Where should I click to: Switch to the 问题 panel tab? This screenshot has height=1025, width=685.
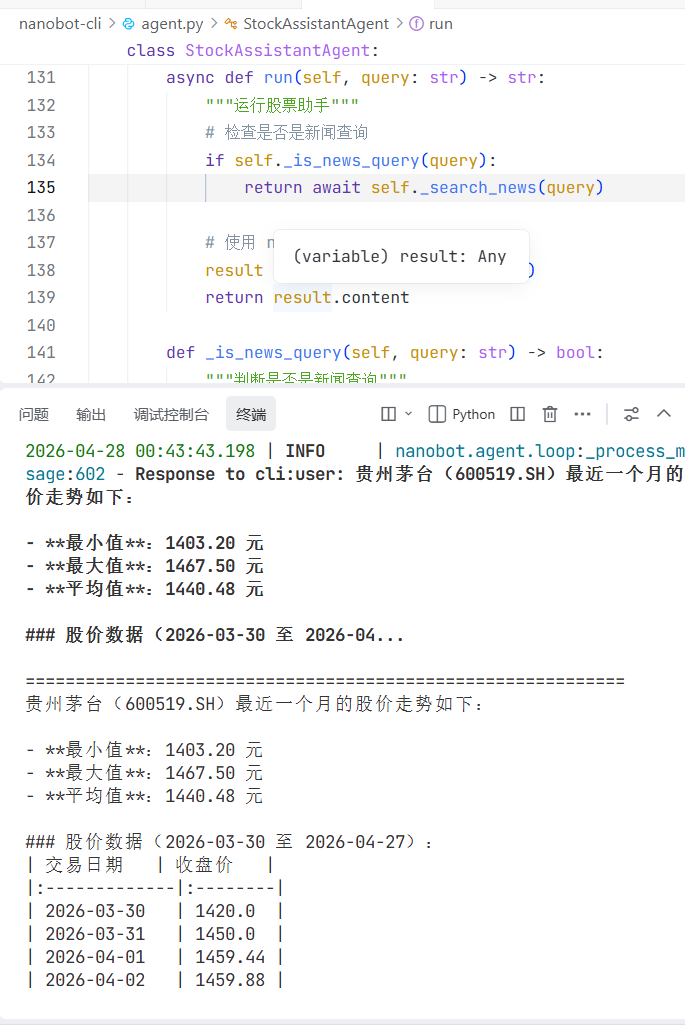[34, 414]
